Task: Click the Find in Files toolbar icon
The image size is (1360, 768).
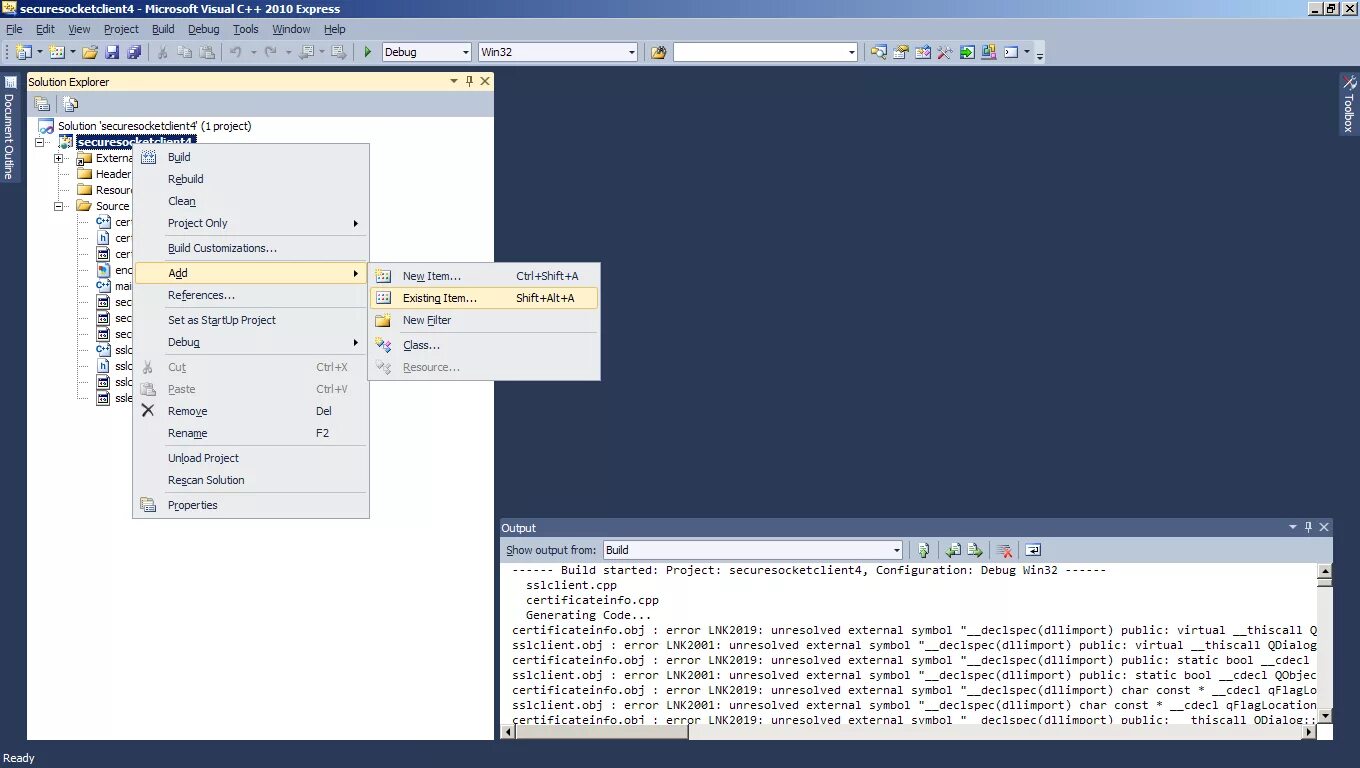Action: pos(658,52)
